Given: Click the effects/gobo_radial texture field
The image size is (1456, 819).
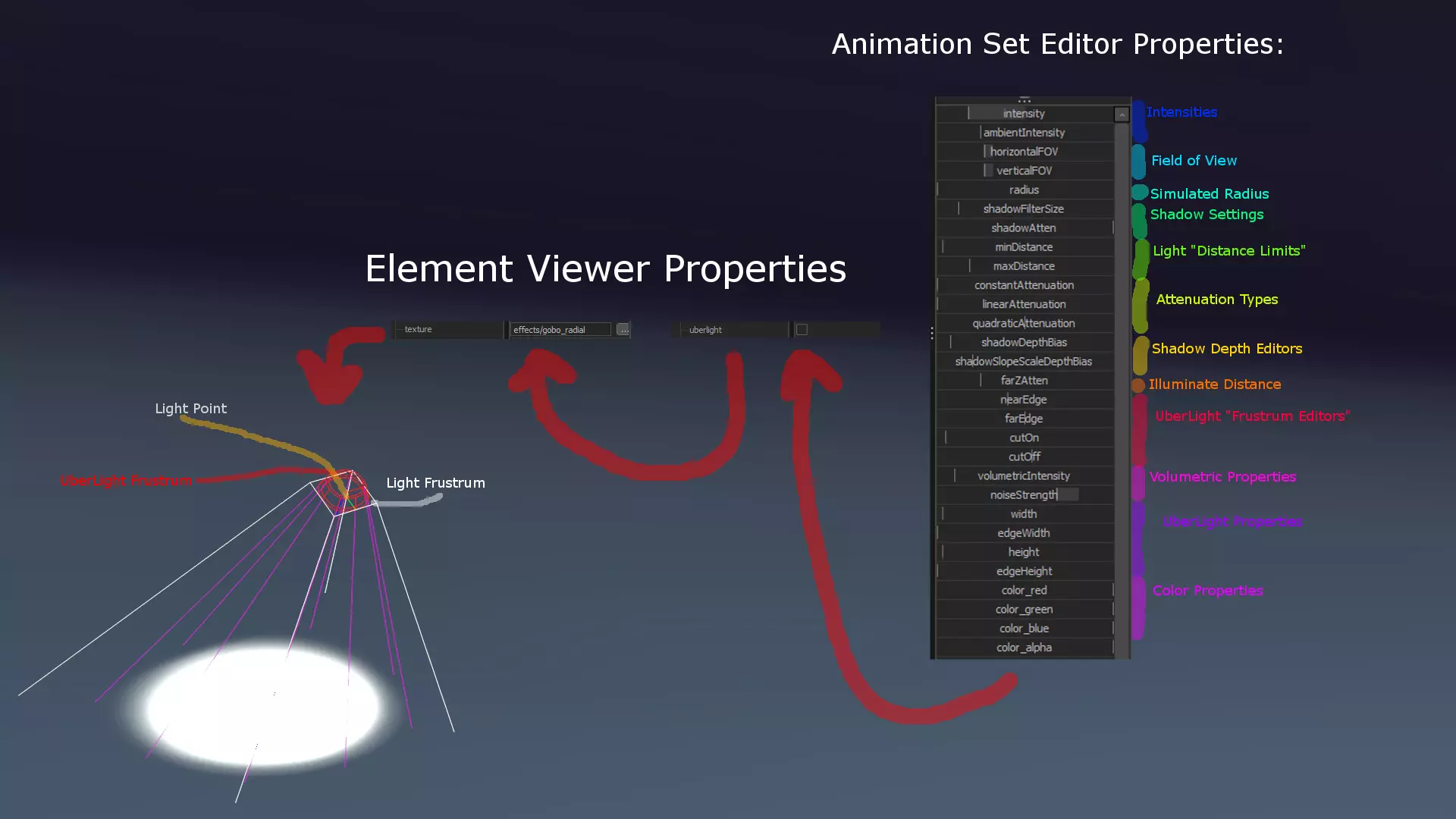Looking at the screenshot, I should tap(560, 330).
